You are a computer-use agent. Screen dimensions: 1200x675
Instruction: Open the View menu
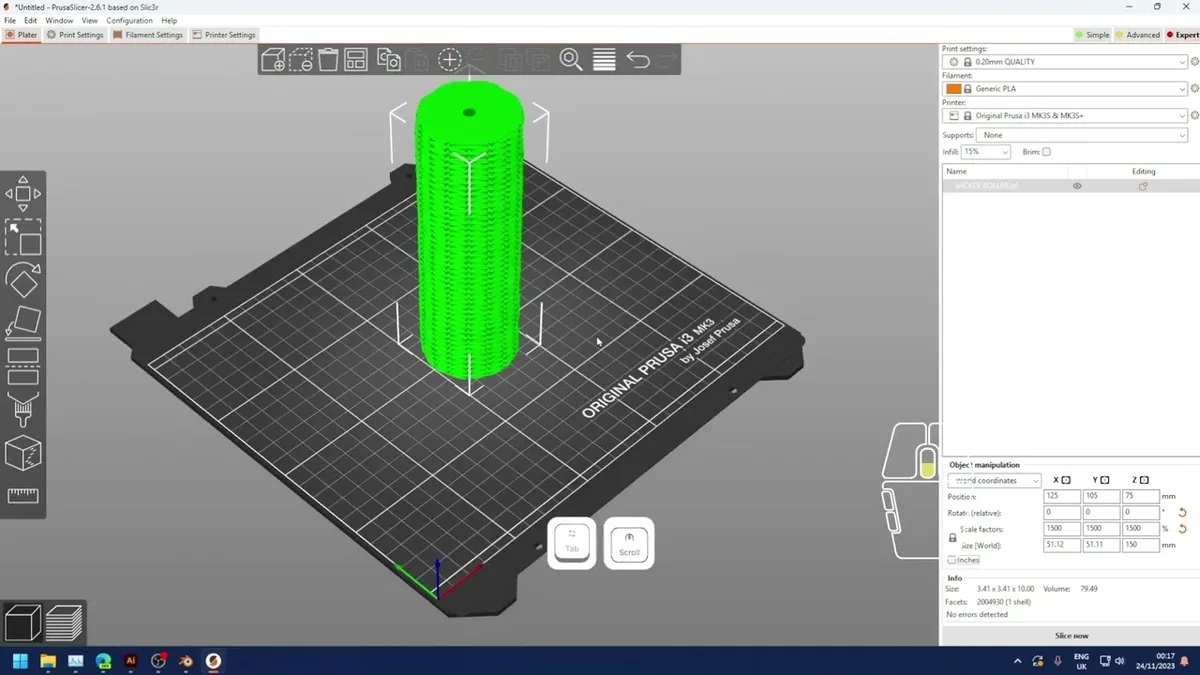point(89,20)
